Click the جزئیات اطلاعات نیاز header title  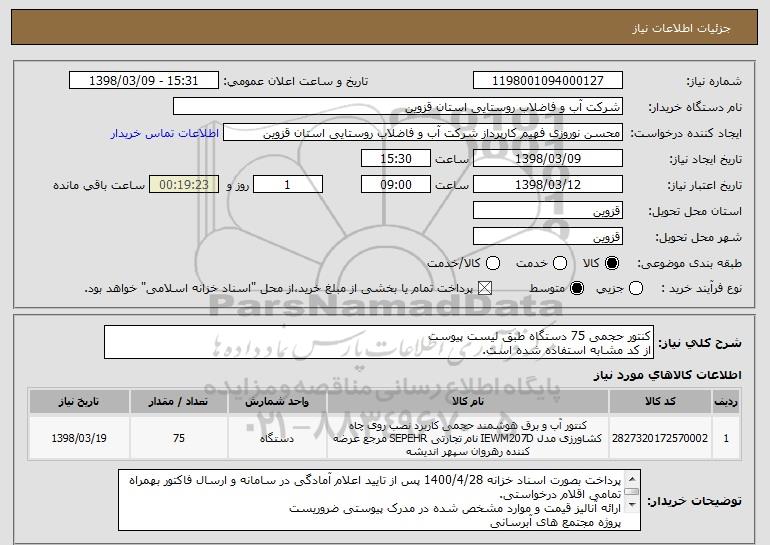click(x=681, y=28)
